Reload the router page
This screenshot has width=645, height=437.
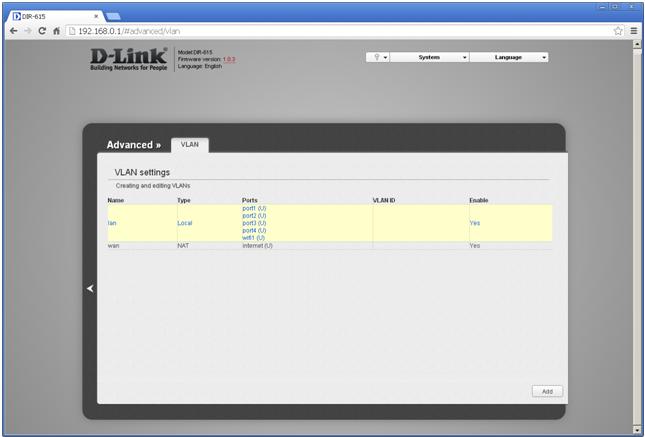click(42, 31)
